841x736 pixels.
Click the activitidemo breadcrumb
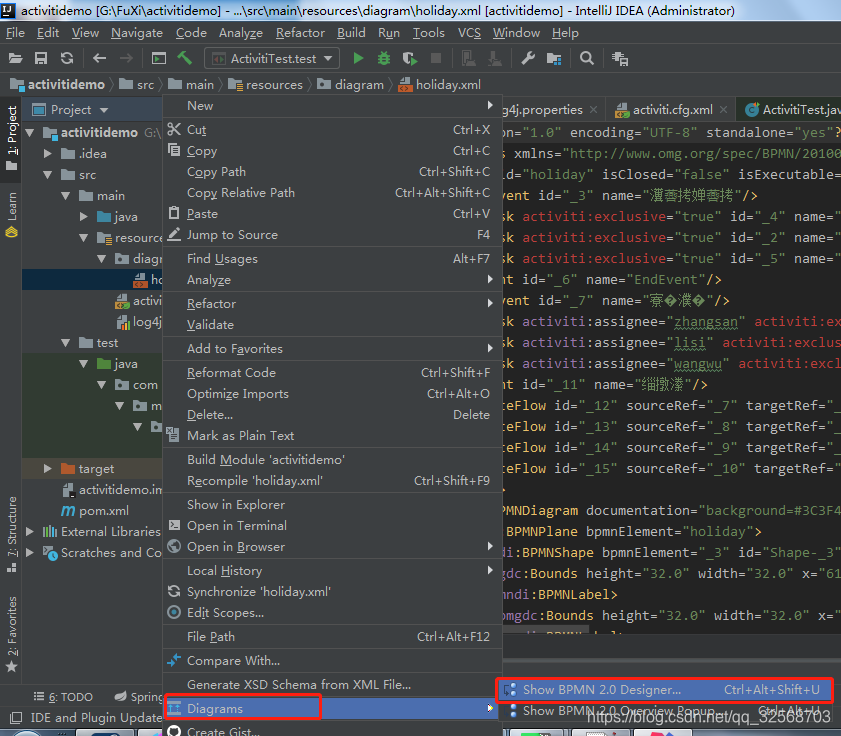tap(58, 85)
